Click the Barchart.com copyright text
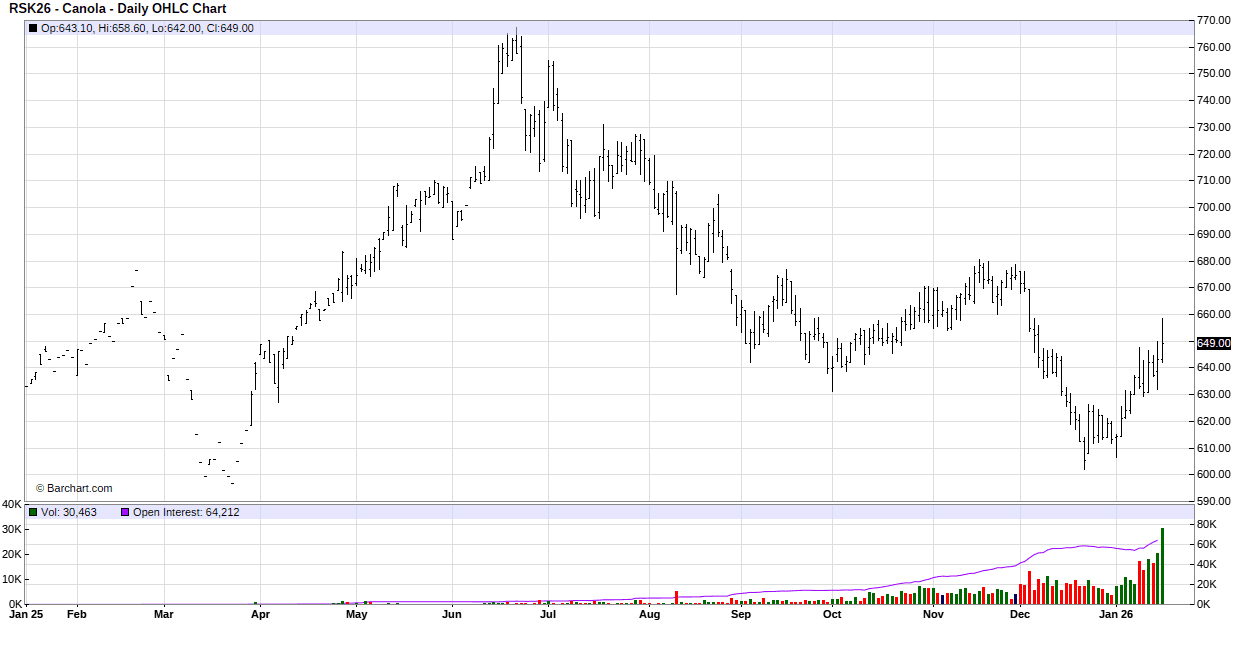 (74, 489)
